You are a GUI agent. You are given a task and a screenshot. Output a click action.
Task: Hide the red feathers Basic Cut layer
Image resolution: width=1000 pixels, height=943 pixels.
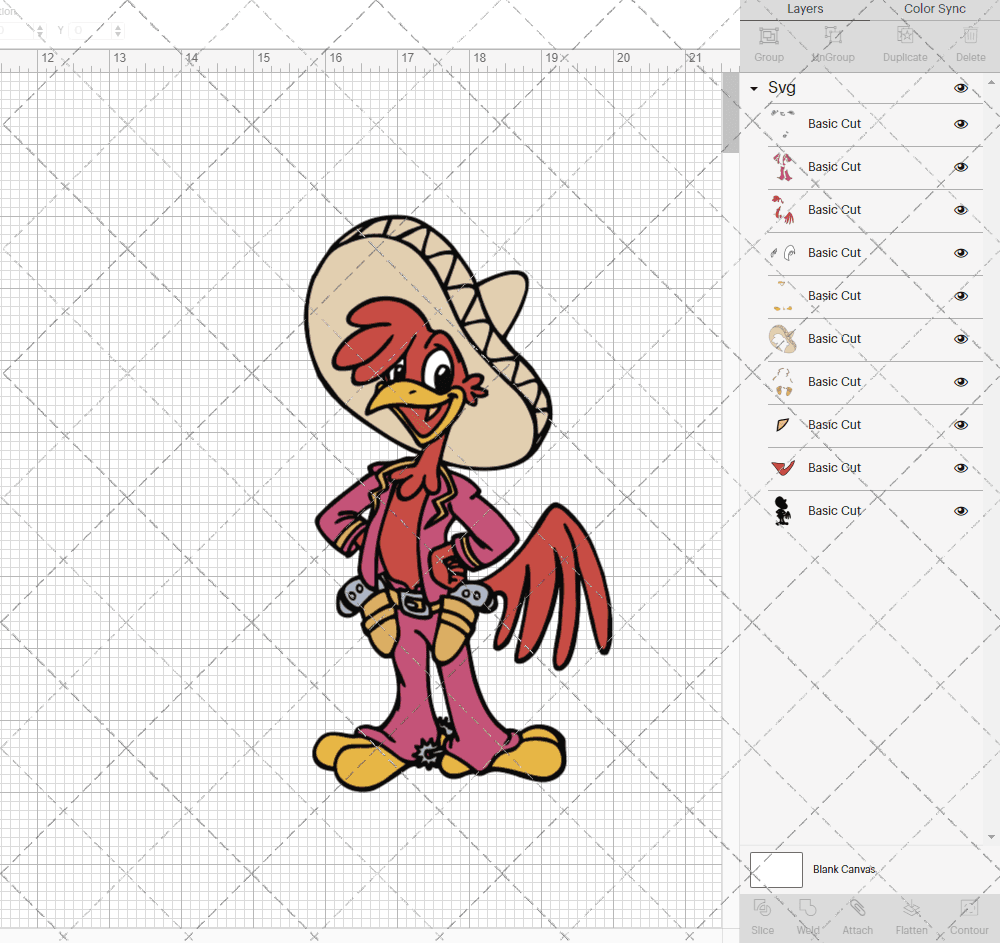[x=960, y=210]
